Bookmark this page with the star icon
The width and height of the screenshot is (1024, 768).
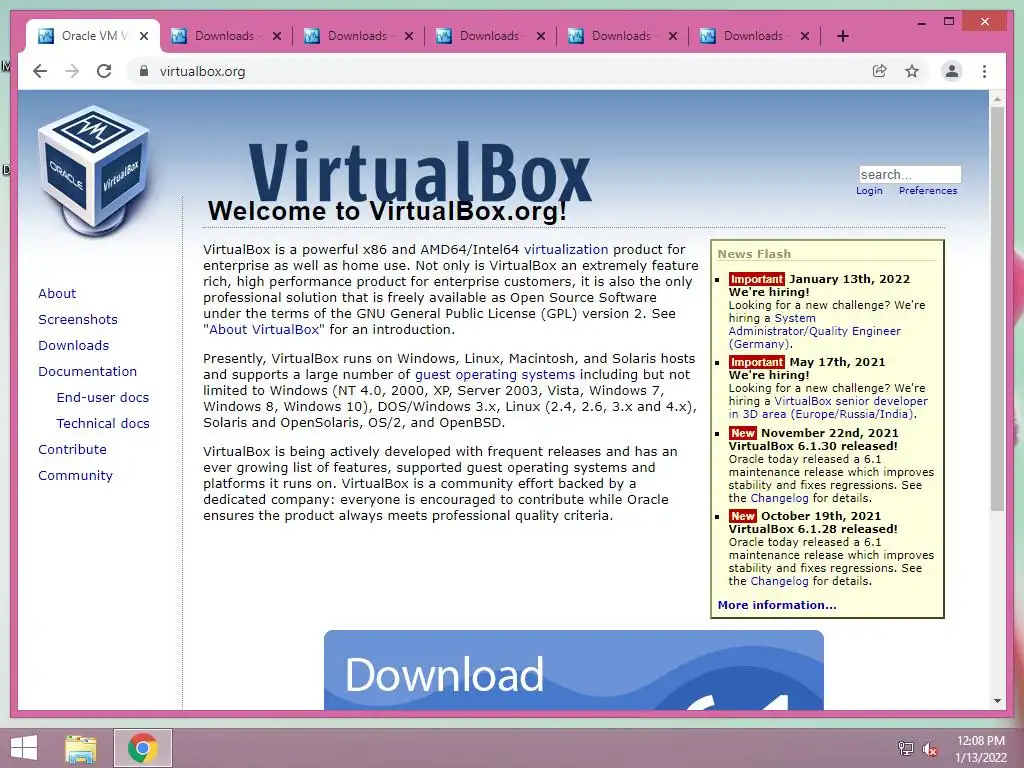pos(912,71)
